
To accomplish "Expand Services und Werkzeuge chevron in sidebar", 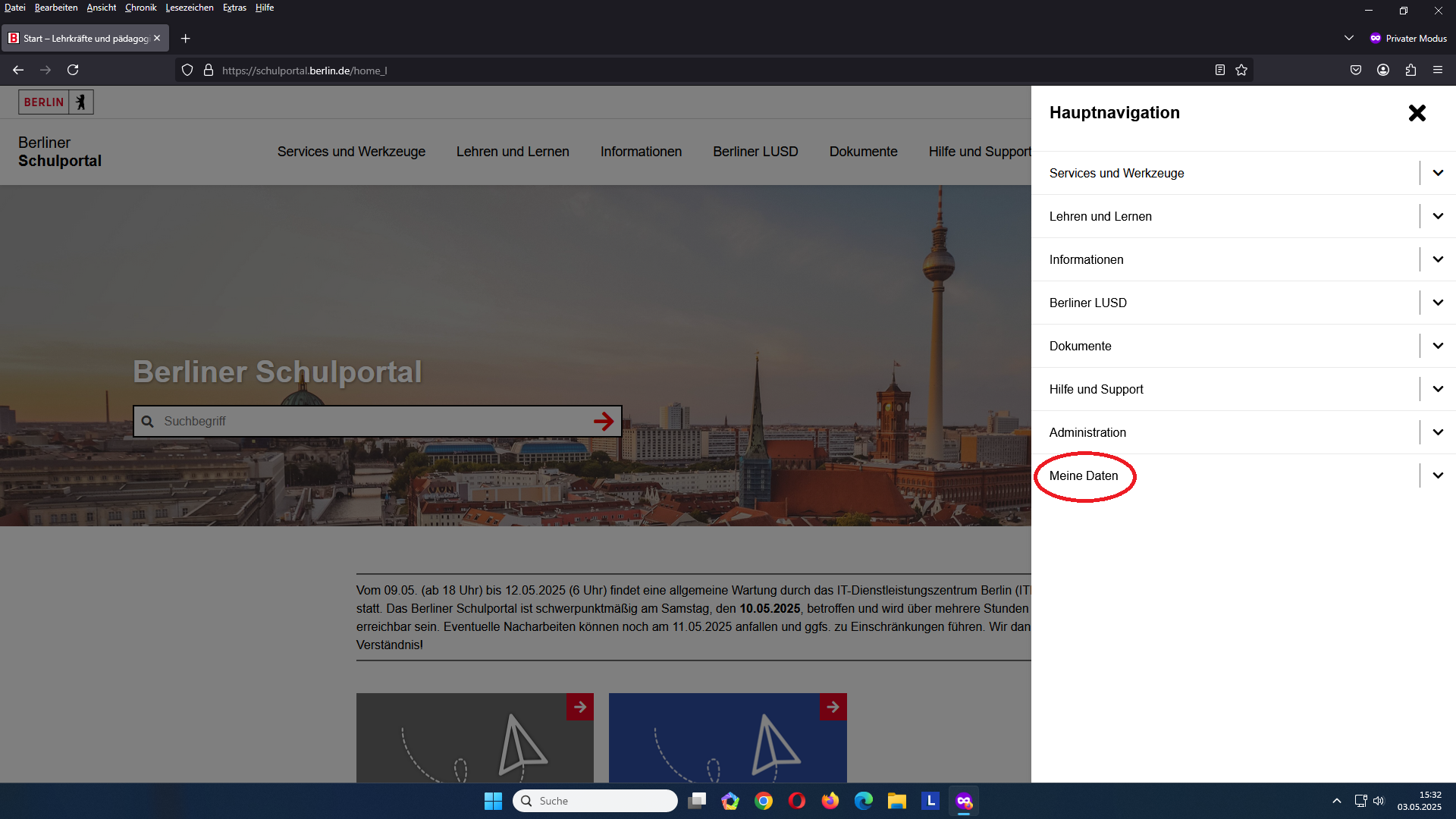I will pos(1438,173).
